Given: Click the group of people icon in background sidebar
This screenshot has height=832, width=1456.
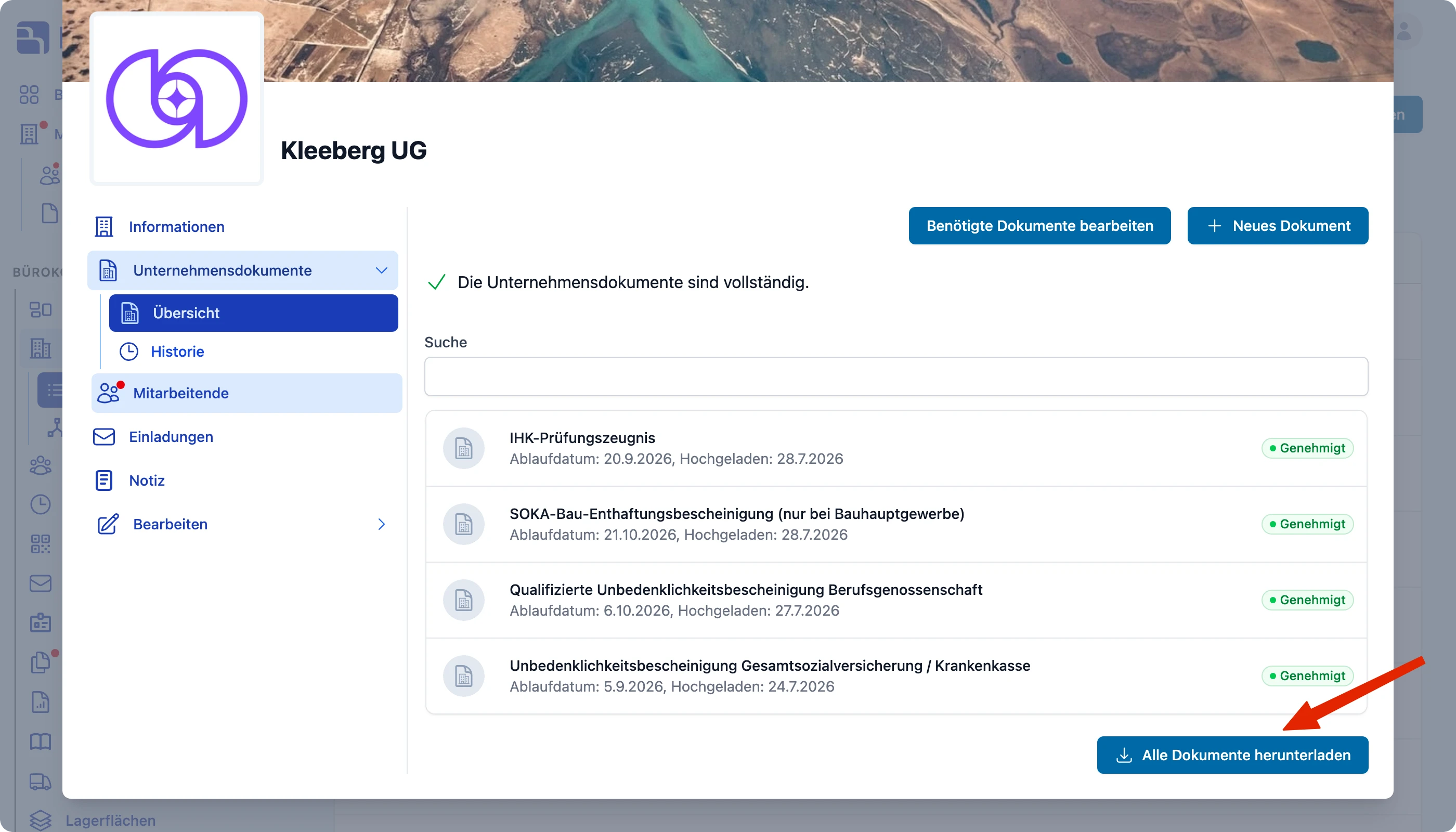Looking at the screenshot, I should point(40,465).
